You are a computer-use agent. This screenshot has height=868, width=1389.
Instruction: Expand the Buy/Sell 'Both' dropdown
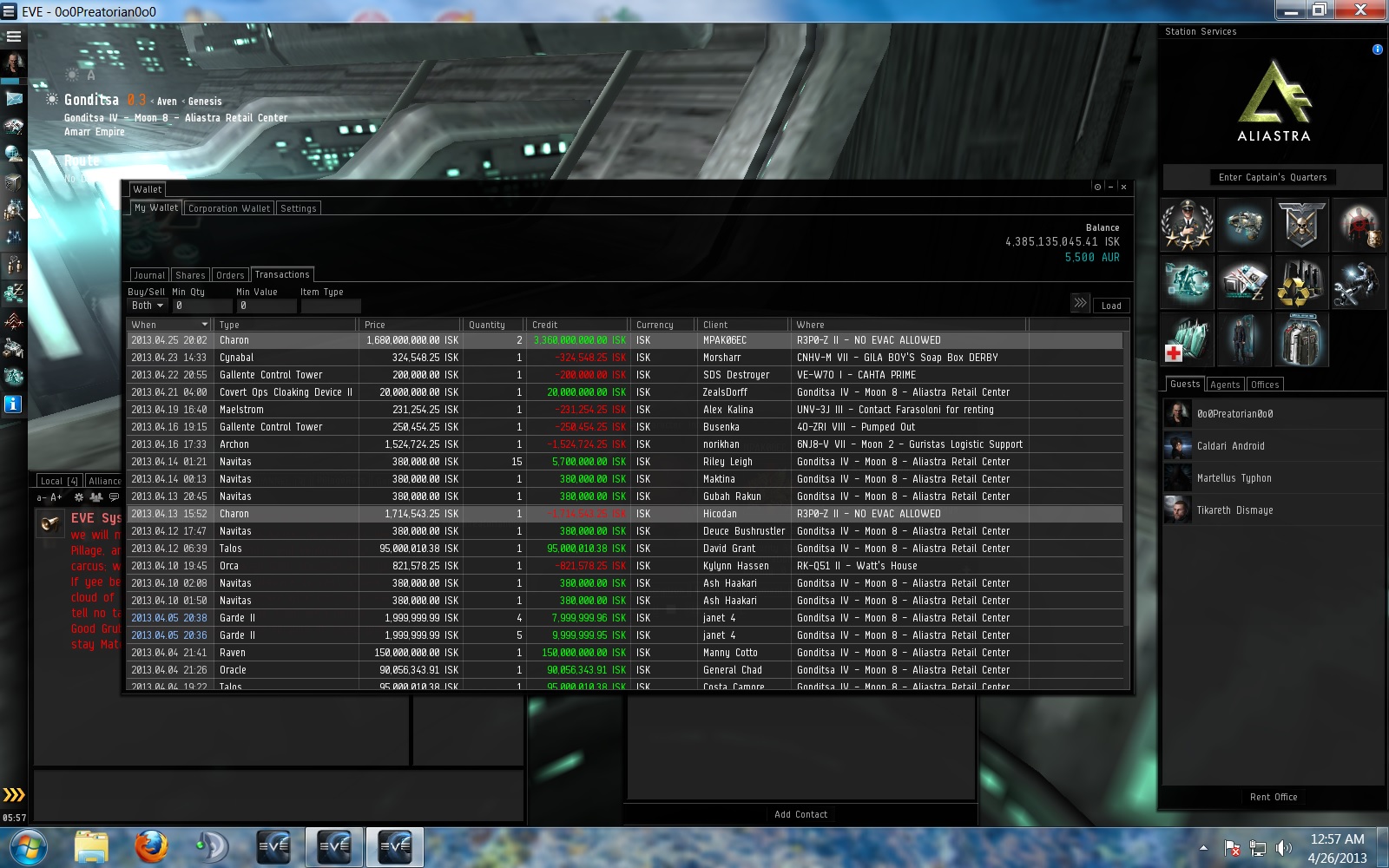coord(148,306)
